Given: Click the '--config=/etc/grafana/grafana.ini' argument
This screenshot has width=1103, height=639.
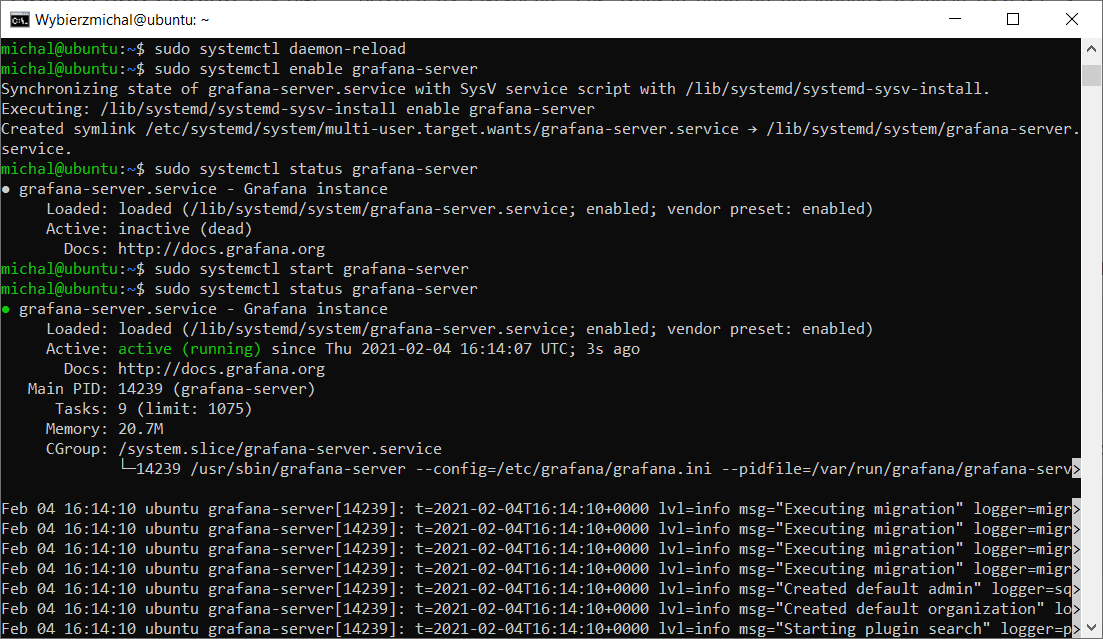Looking at the screenshot, I should (563, 469).
